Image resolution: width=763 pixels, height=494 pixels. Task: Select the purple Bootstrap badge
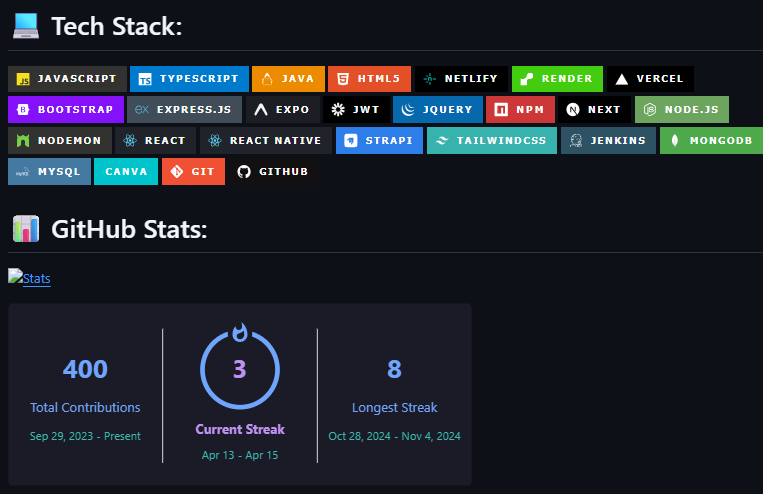(66, 110)
